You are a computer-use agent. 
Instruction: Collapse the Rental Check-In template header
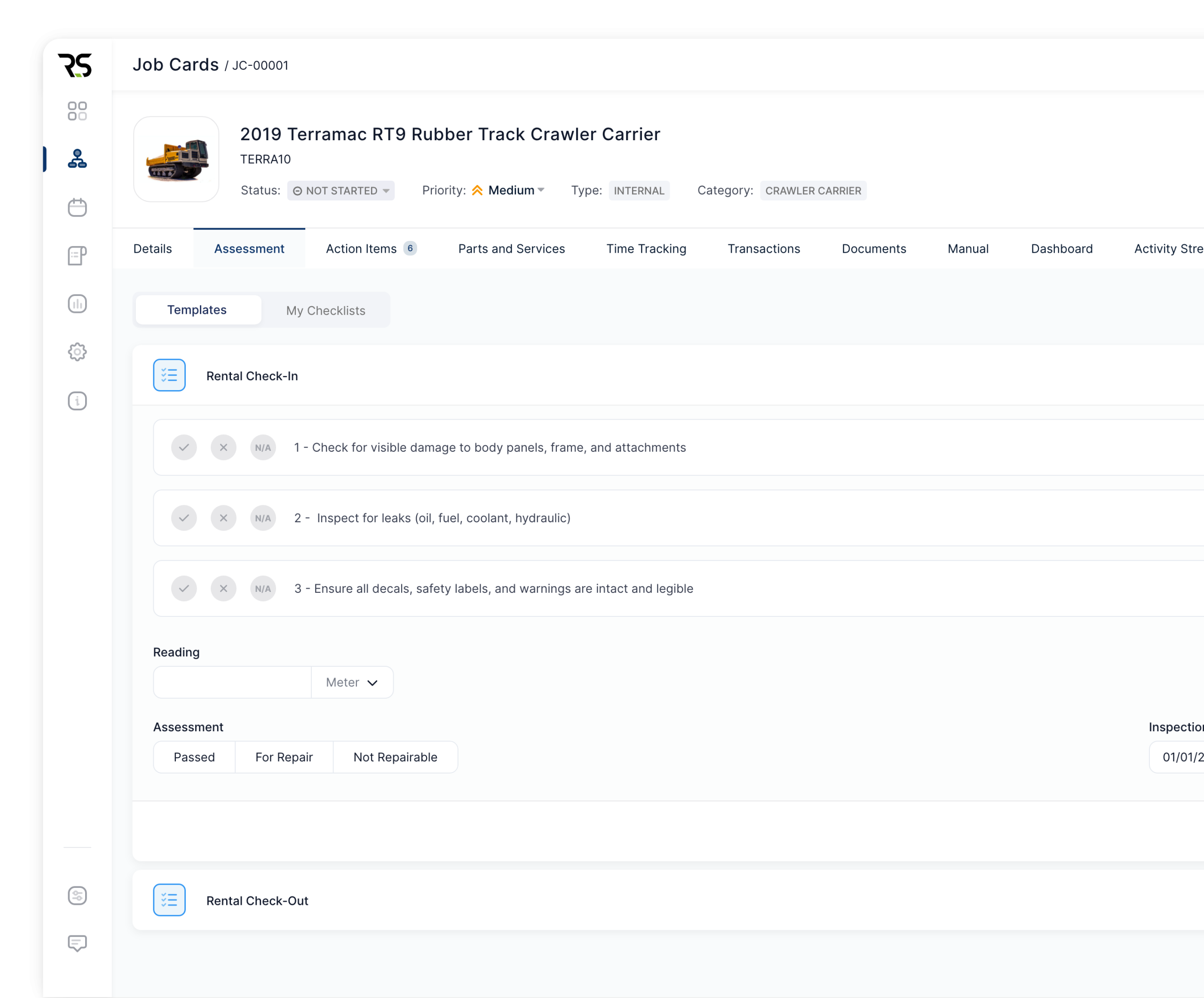668,375
